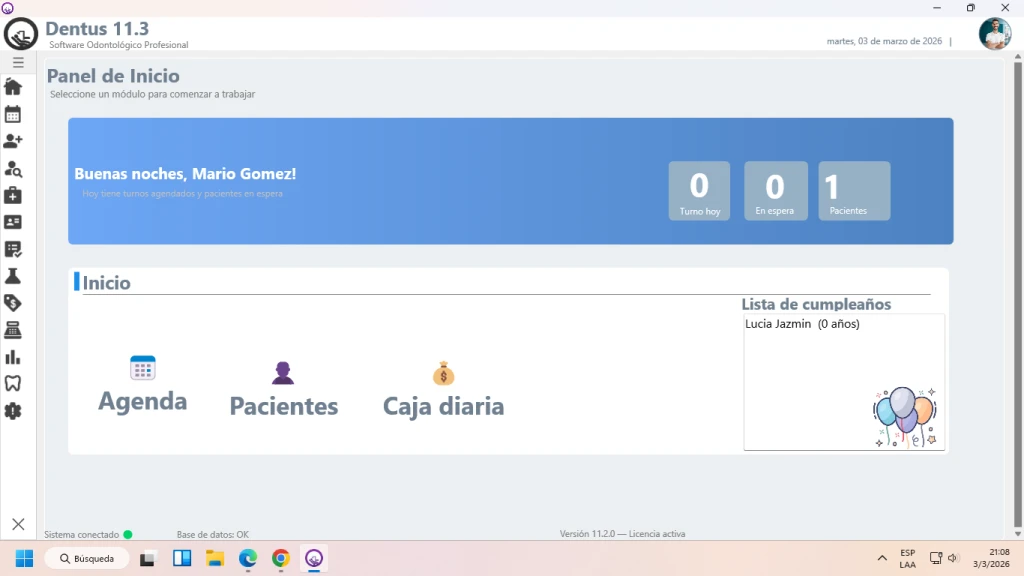Click the vertical scrollbar on the right
Screen dimensions: 1024x576
(x=1017, y=294)
